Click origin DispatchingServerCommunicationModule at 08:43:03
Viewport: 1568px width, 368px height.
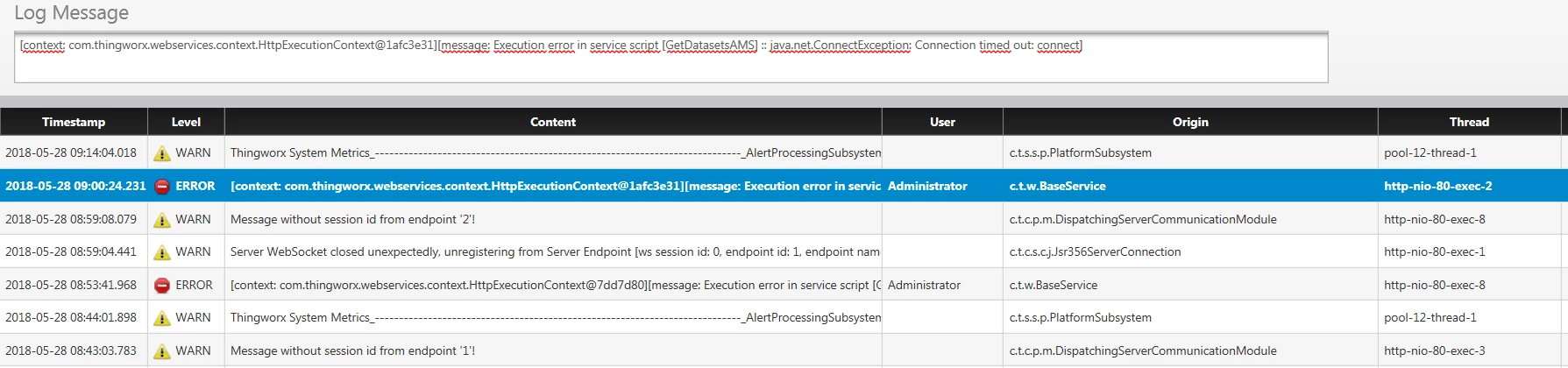pos(1143,350)
